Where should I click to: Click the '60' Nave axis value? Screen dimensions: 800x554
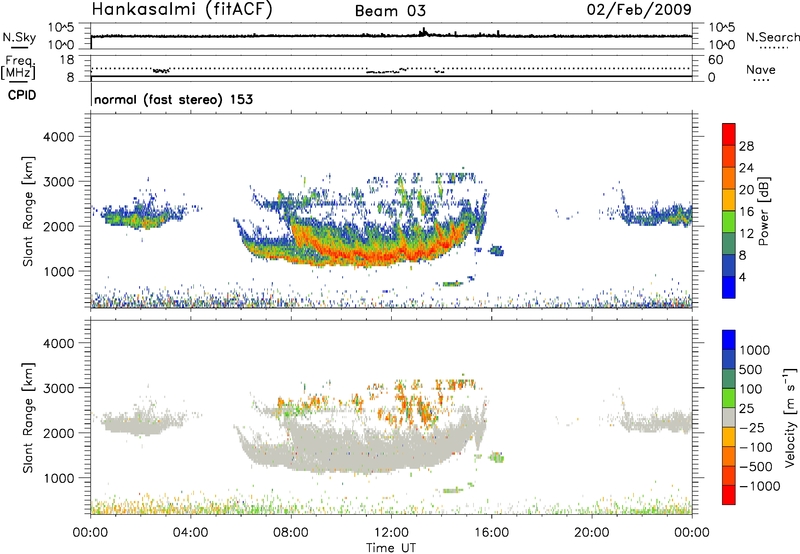coord(715,60)
